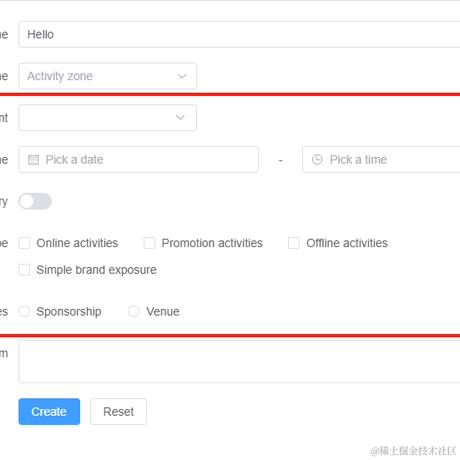This screenshot has height=460, width=460.
Task: Click the Pick a date field
Action: coord(139,160)
